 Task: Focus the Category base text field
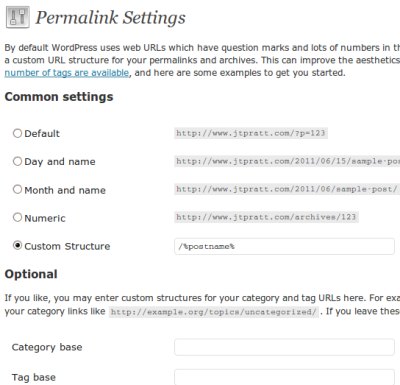[284, 347]
